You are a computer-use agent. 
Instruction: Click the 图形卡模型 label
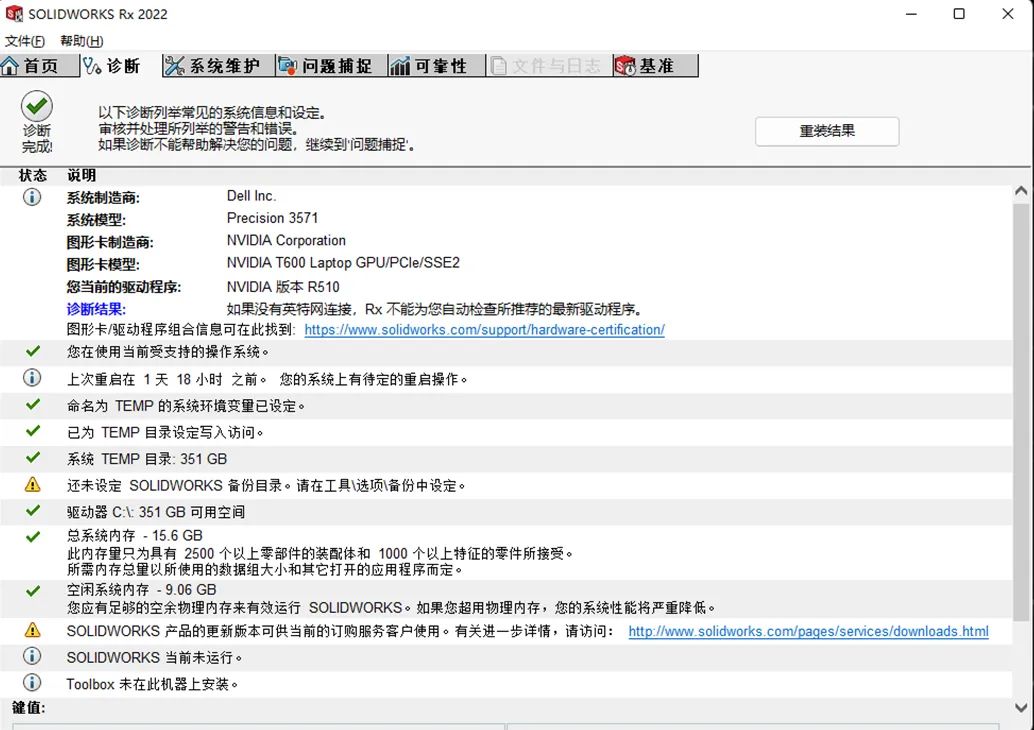point(103,265)
